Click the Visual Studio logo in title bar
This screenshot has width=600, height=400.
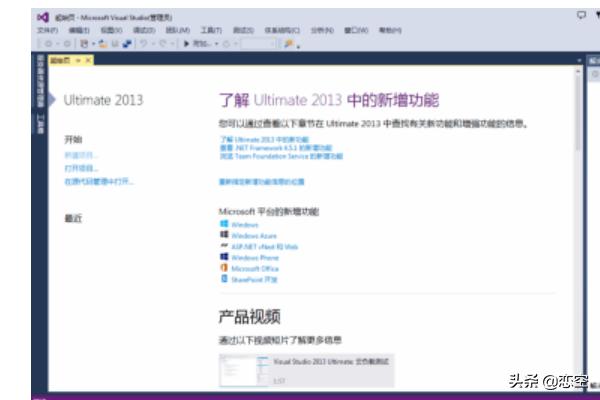click(x=41, y=17)
